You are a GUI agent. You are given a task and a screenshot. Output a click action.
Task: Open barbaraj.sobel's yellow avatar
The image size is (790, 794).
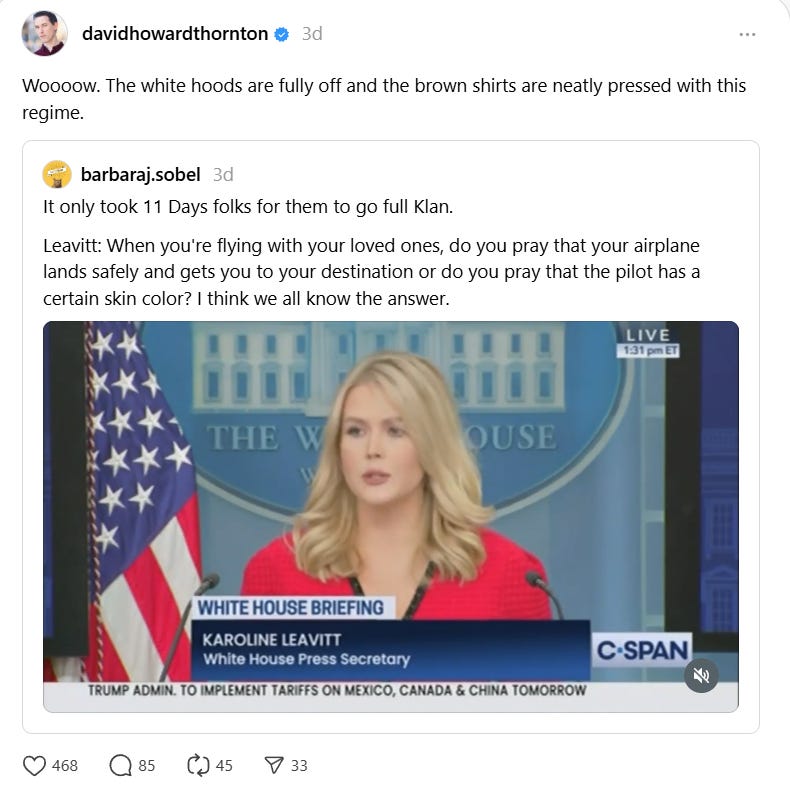pyautogui.click(x=57, y=175)
